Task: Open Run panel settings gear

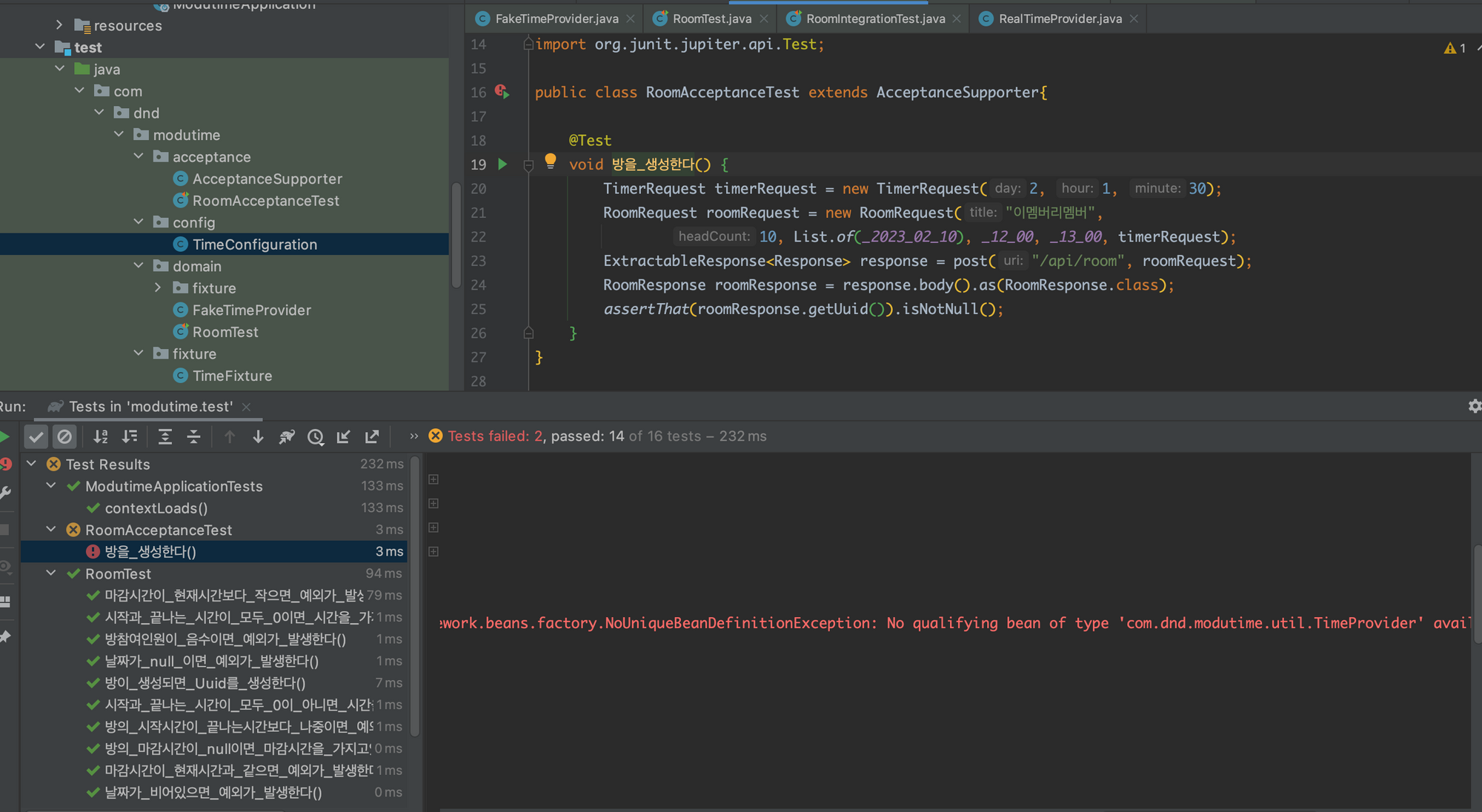Action: pos(1474,406)
